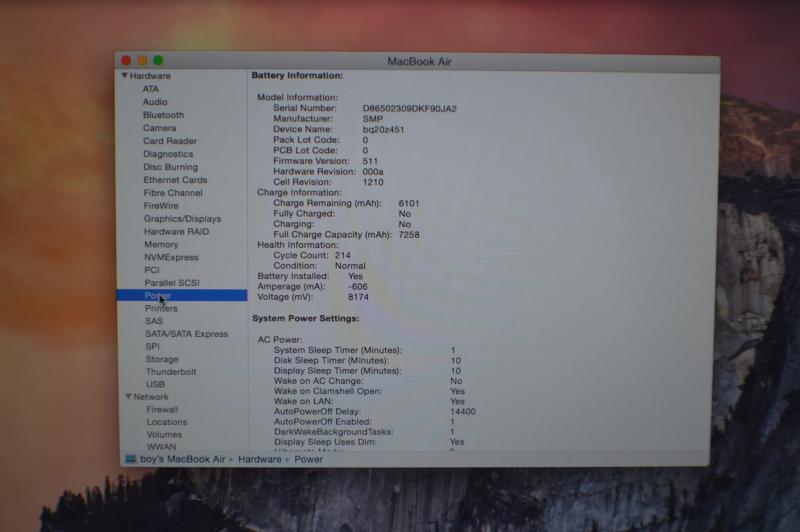Viewport: 800px width, 532px height.
Task: Click the AC Power label
Action: point(280,340)
